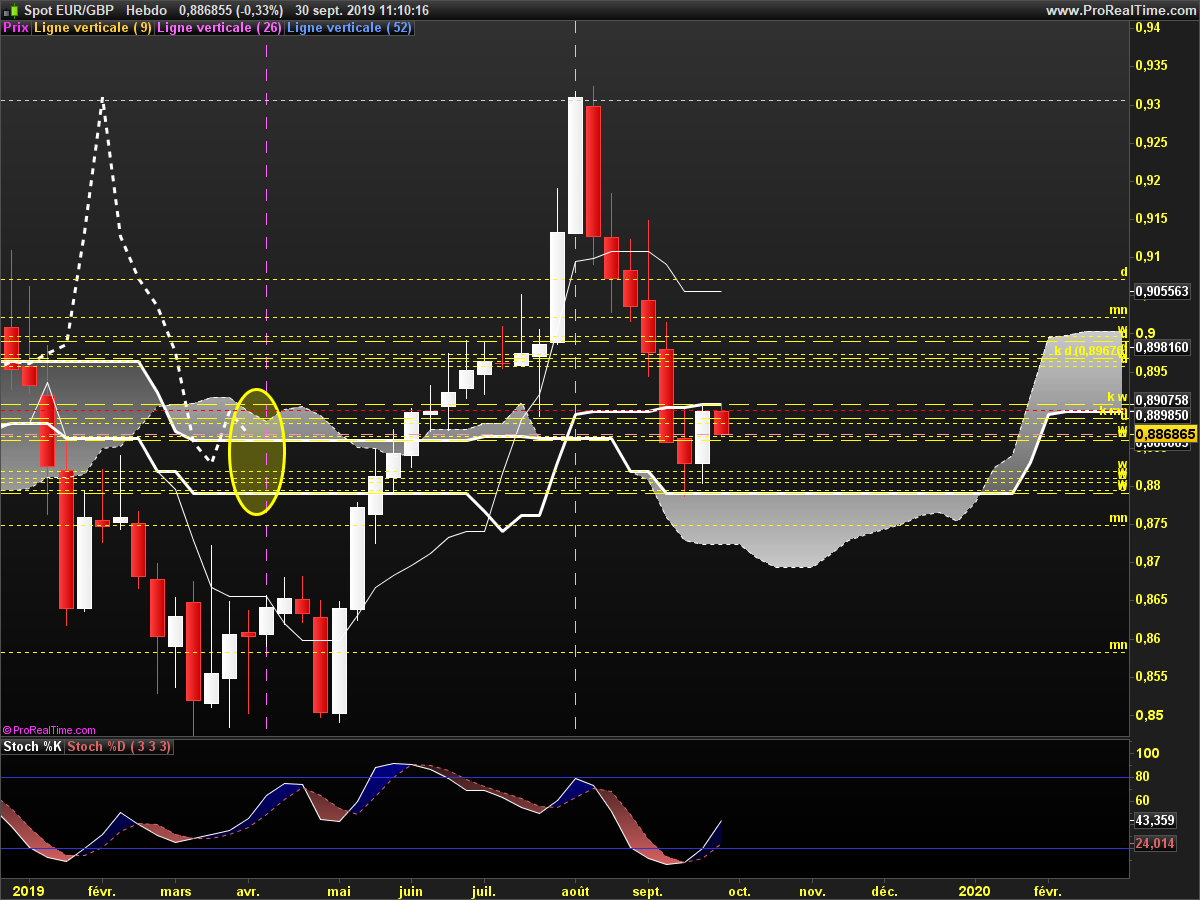Click the 30 sept. 2019 11:10:16 timestamp
The image size is (1200, 900).
coord(362,10)
